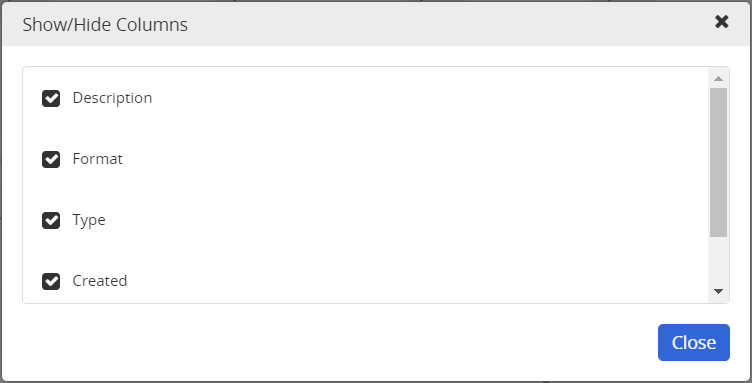752x383 pixels.
Task: Click the Description label text
Action: click(x=112, y=98)
